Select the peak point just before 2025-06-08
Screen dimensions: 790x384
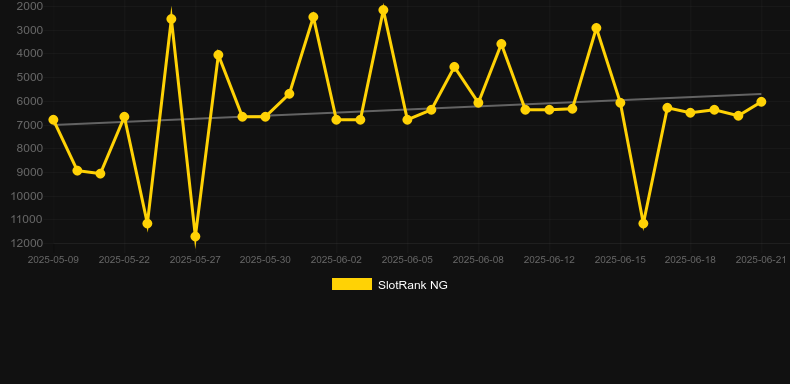454,67
